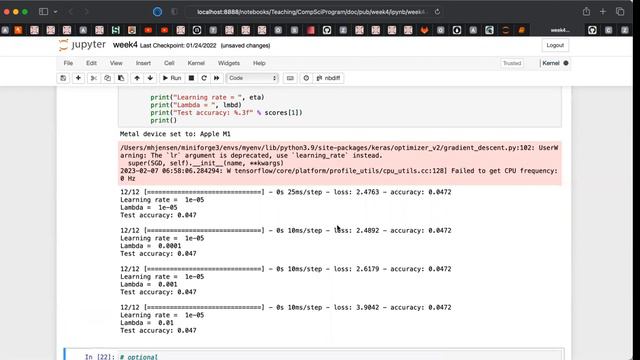Show the tab overview icon in Safari
Image resolution: width=640 pixels, height=360 pixels.
(x=620, y=12)
